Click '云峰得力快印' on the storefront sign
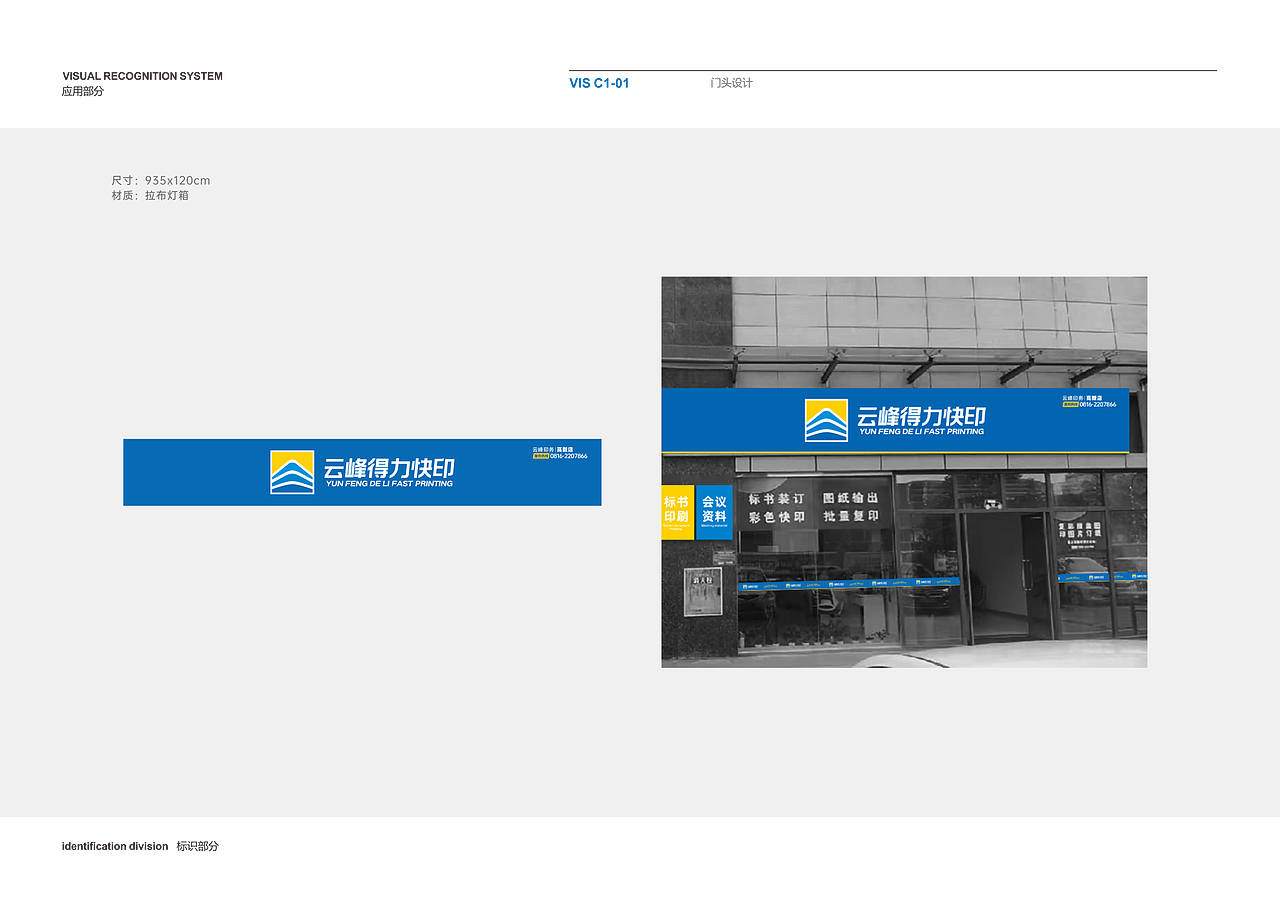This screenshot has height=905, width=1280. click(x=922, y=416)
